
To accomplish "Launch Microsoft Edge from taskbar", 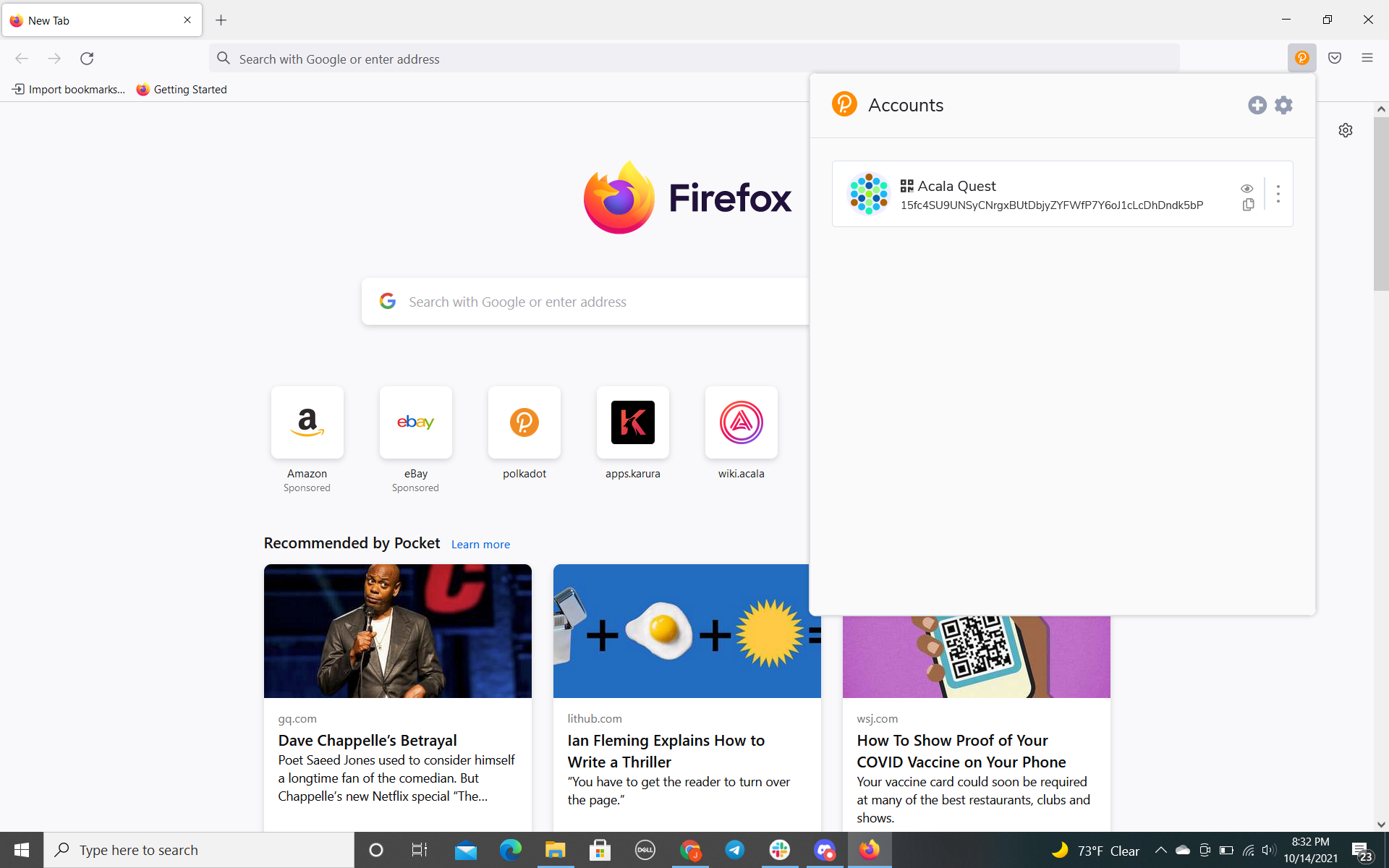I will tap(510, 850).
